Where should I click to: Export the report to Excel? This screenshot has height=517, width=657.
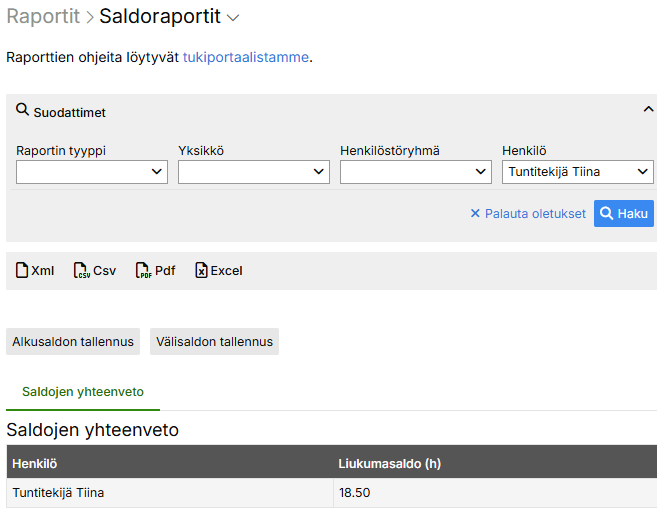(218, 271)
